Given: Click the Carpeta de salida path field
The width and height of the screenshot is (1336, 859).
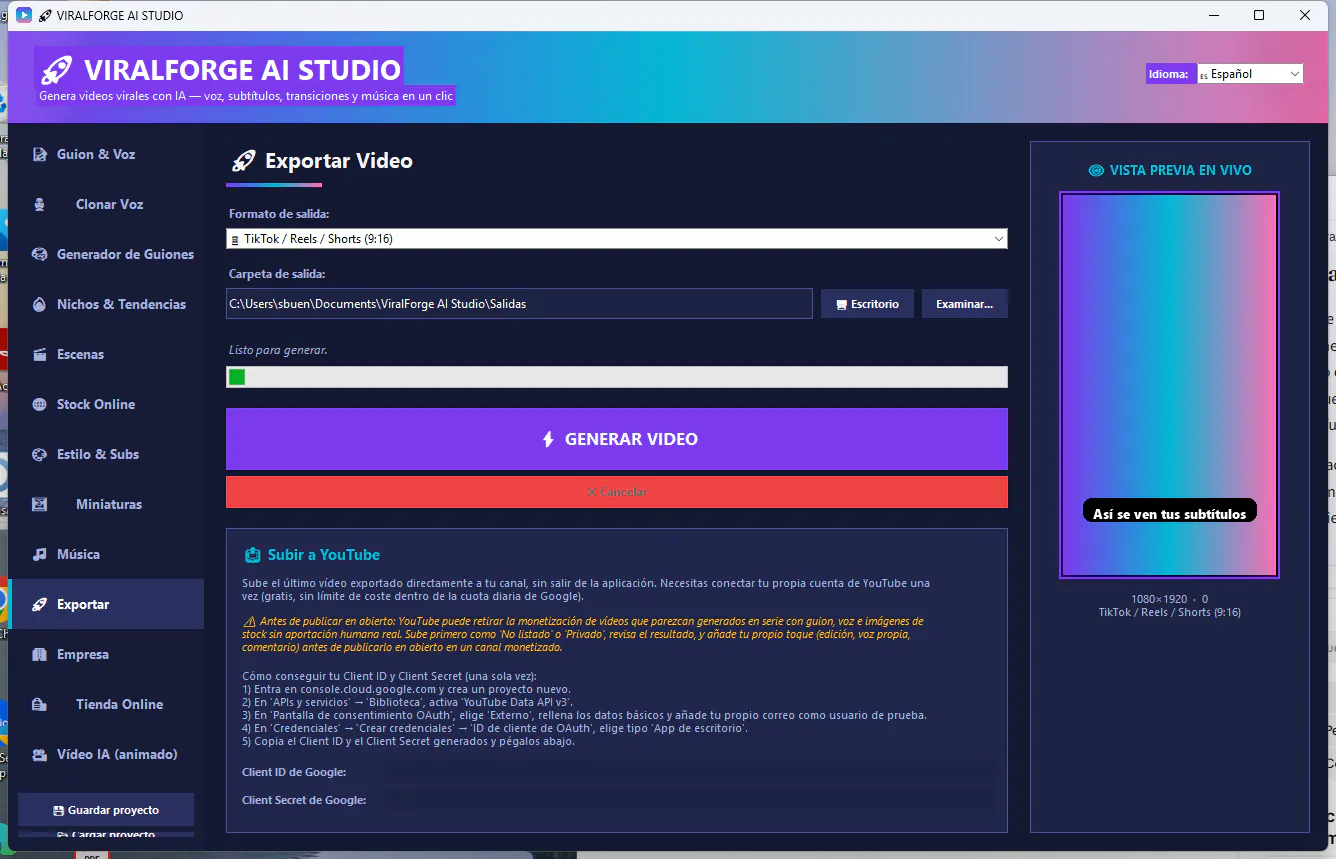Looking at the screenshot, I should point(519,304).
